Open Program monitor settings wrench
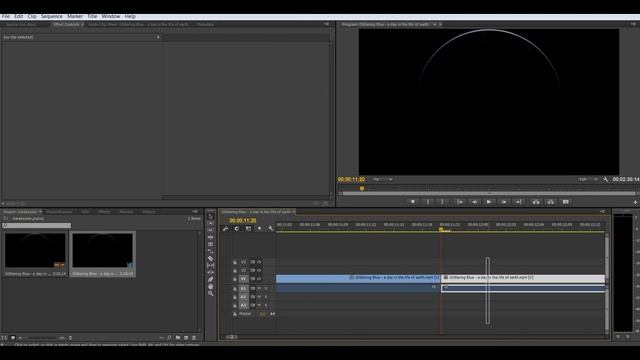Viewport: 640px width, 360px height. click(x=605, y=180)
